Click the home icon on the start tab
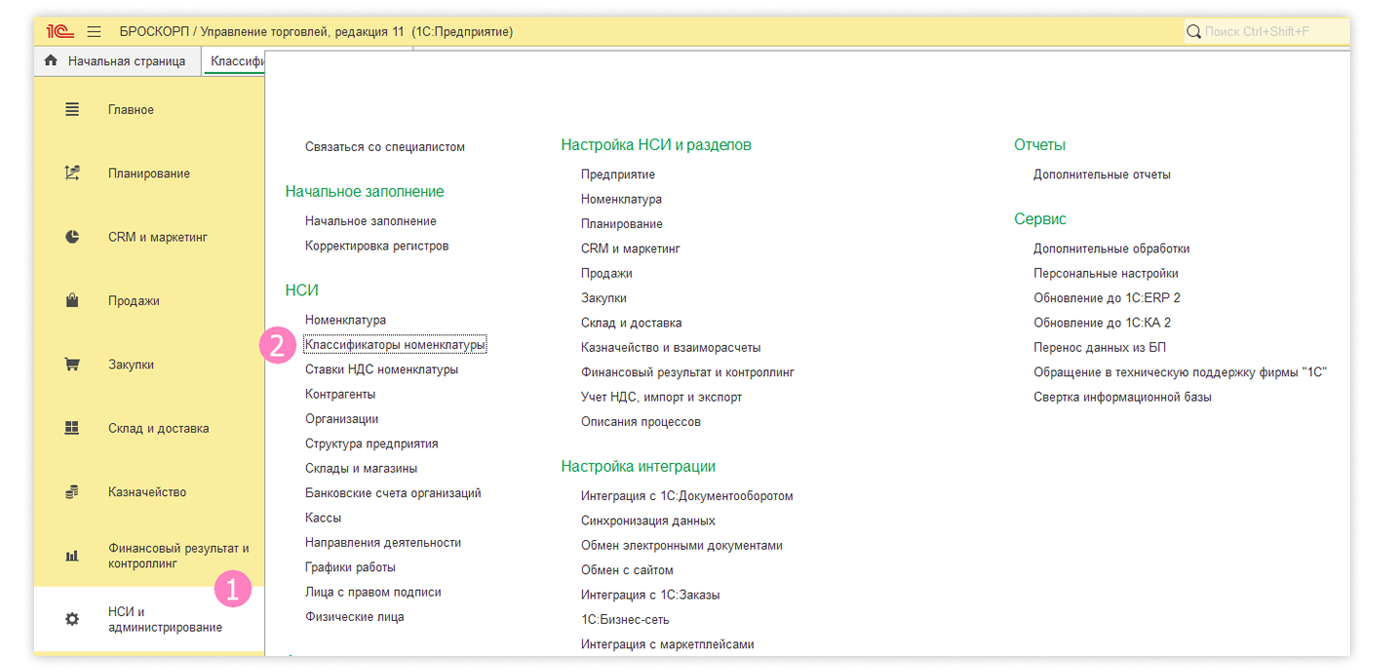The height and width of the screenshot is (672, 1384). 51,61
